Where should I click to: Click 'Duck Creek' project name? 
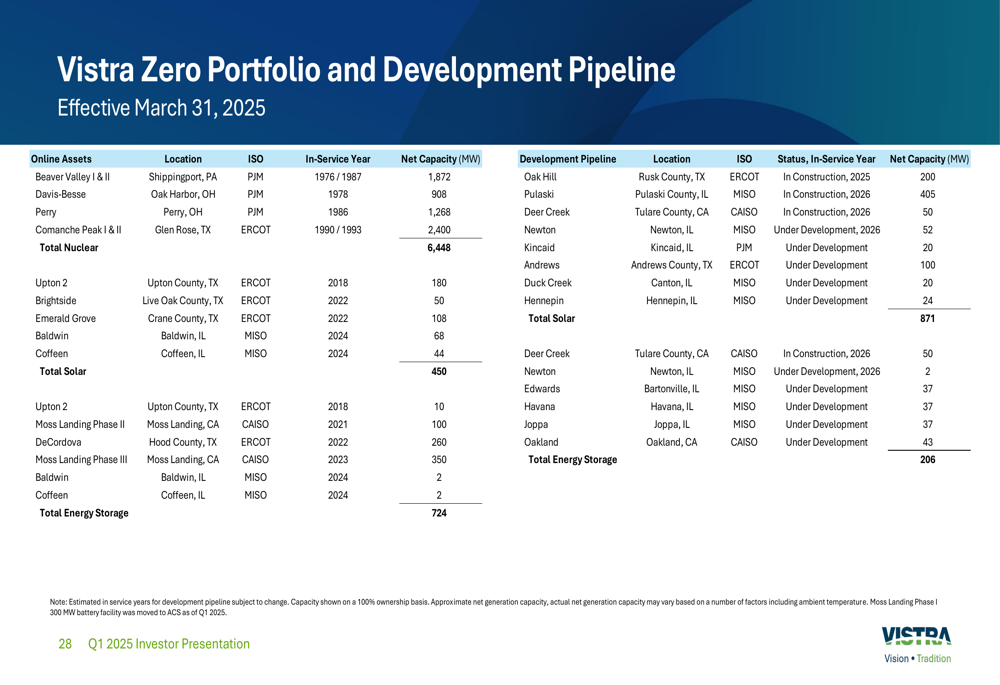pyautogui.click(x=548, y=283)
